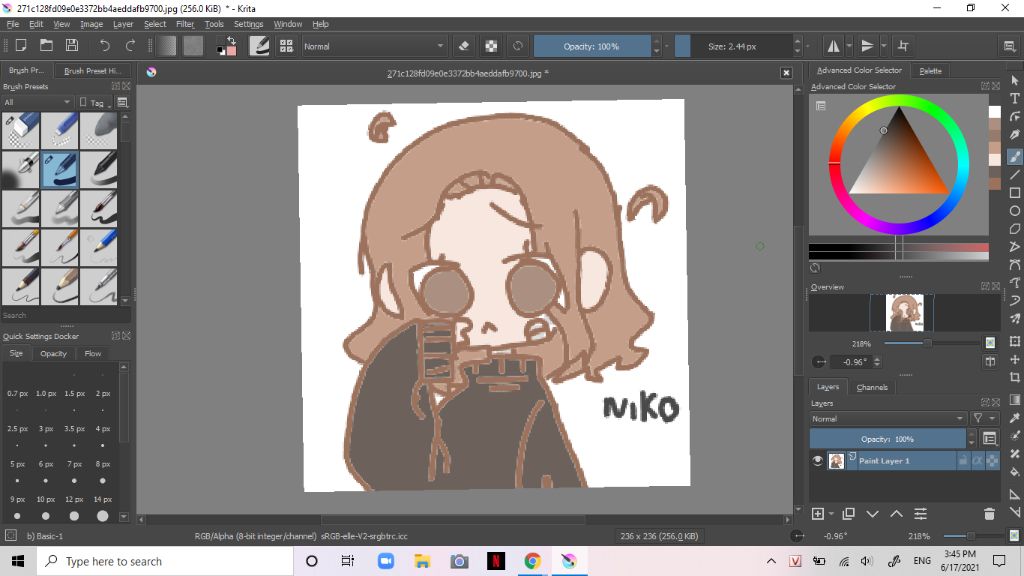The width and height of the screenshot is (1024, 576).
Task: Select the Ellipse tool
Action: pos(1014,211)
